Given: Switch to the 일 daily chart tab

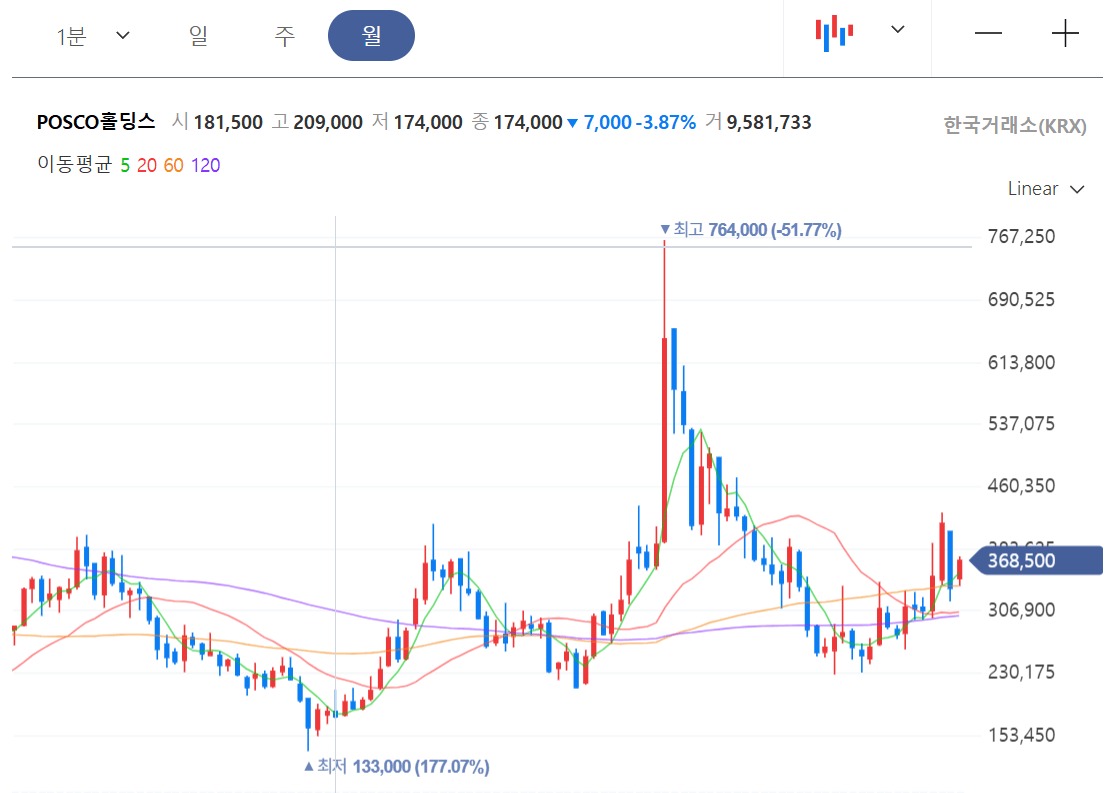Looking at the screenshot, I should 198,35.
